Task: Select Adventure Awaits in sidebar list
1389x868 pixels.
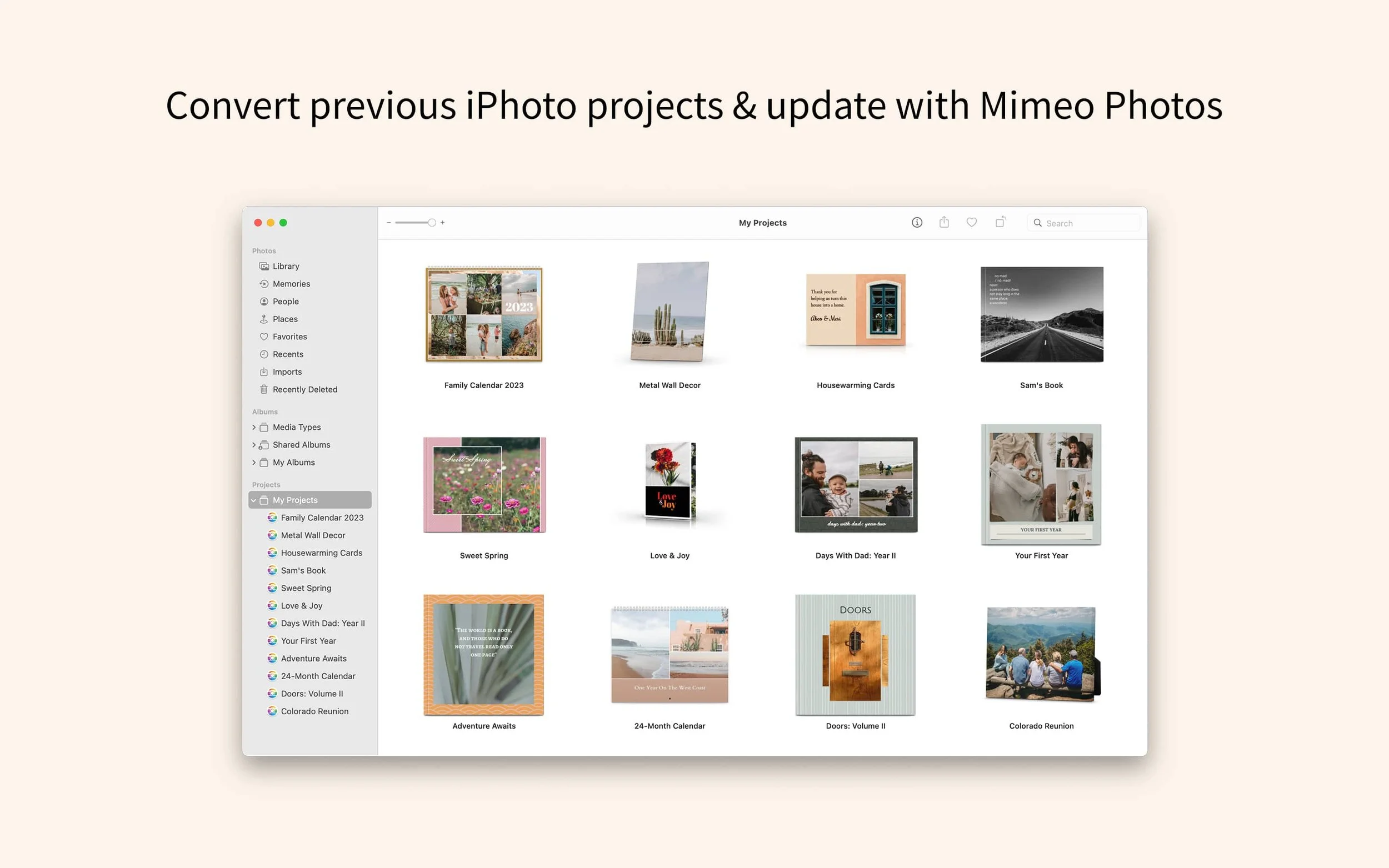Action: 313,659
